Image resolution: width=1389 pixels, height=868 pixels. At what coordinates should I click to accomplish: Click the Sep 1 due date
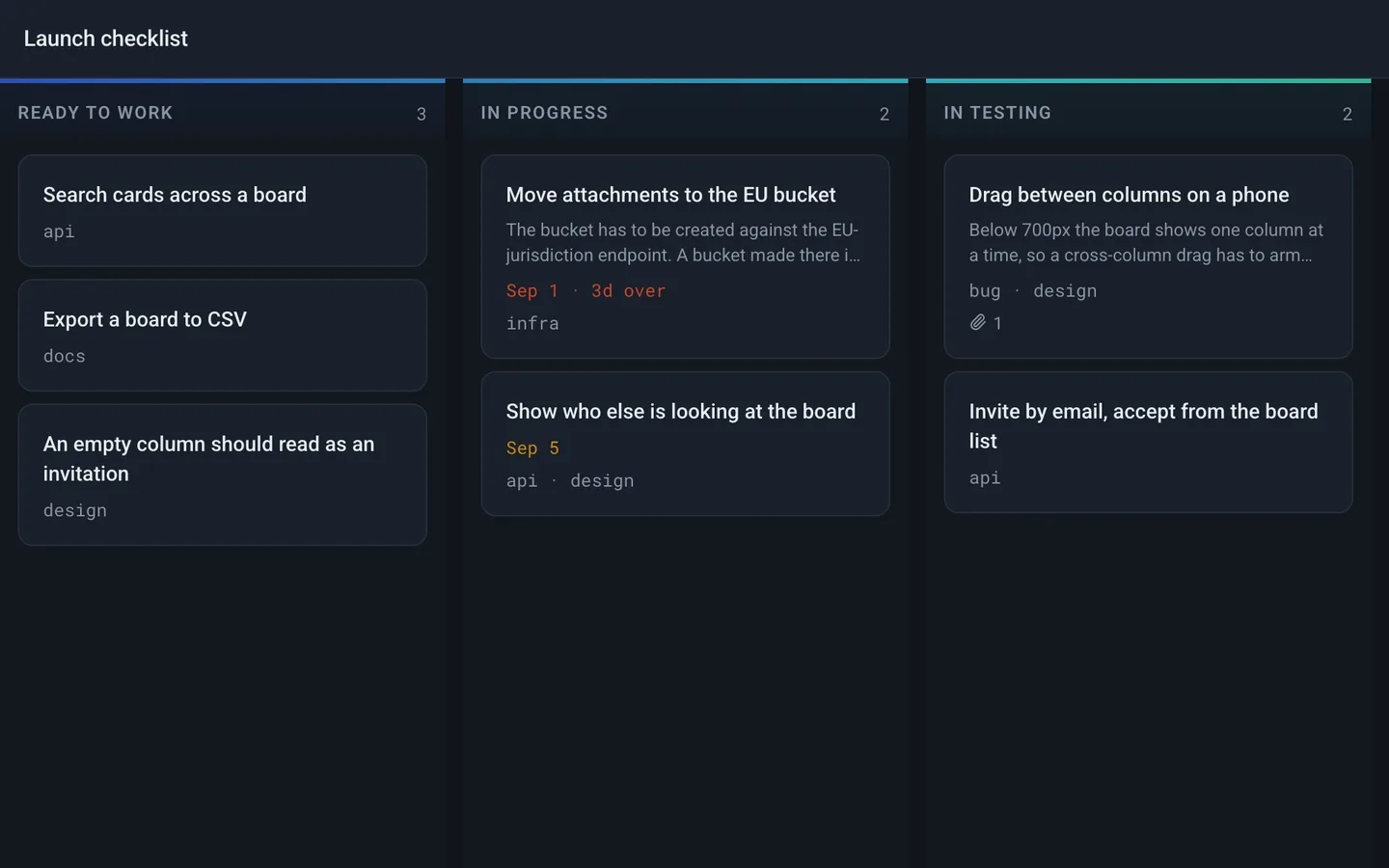pos(532,290)
